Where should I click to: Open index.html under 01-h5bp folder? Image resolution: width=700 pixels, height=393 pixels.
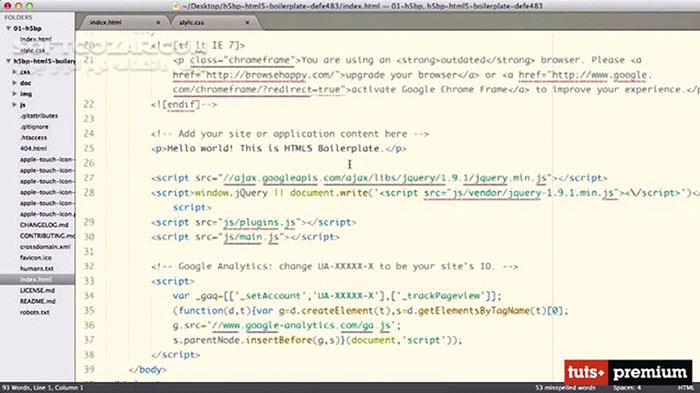[35, 39]
